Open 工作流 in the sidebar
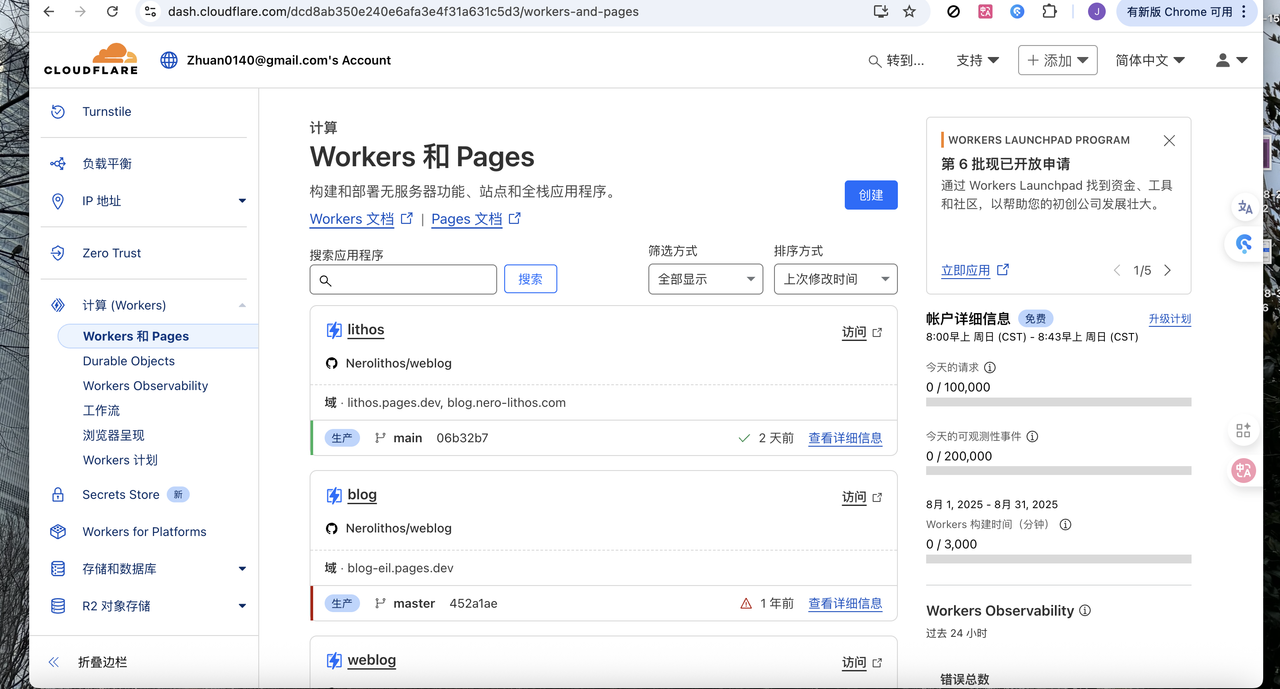 point(101,410)
